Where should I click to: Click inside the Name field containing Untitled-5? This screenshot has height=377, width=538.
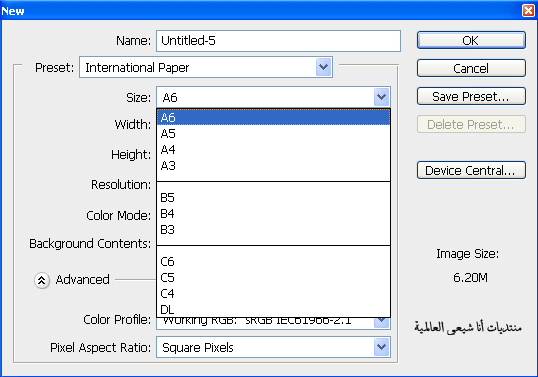coord(278,41)
